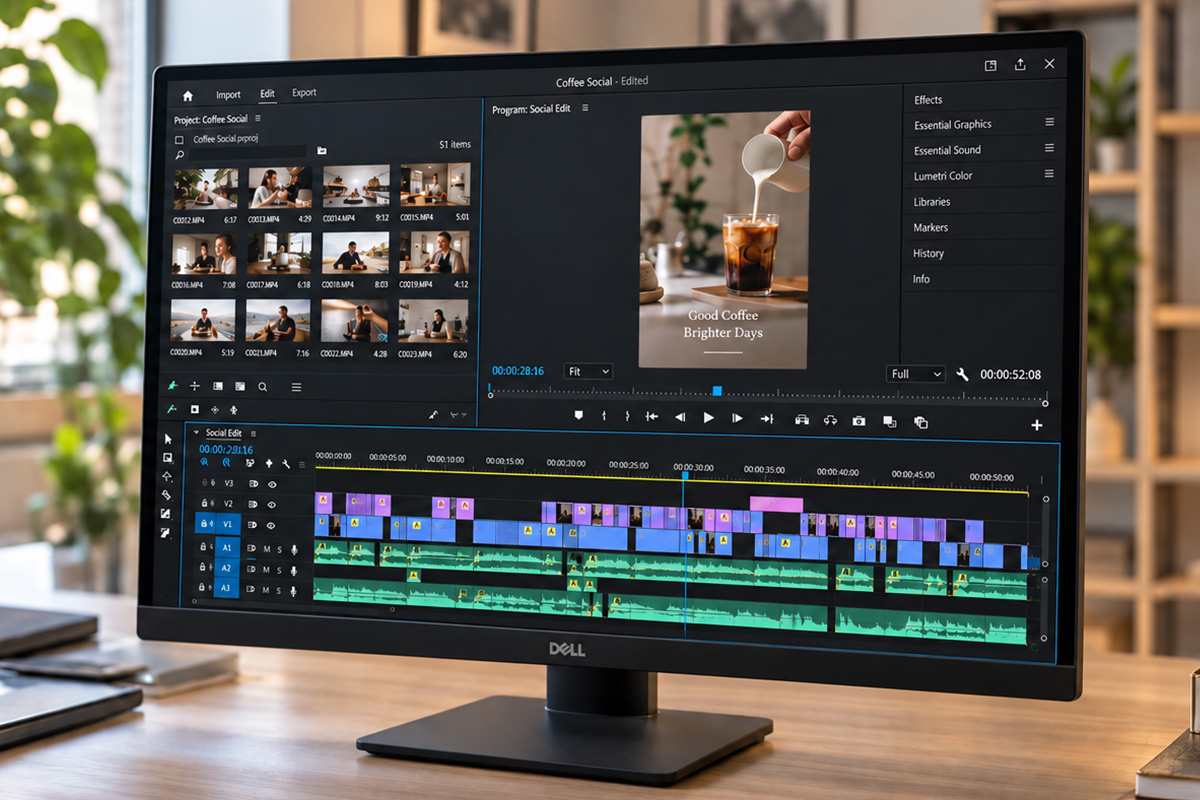Open the Fit zoom level dropdown
Image resolution: width=1200 pixels, height=800 pixels.
tap(588, 371)
